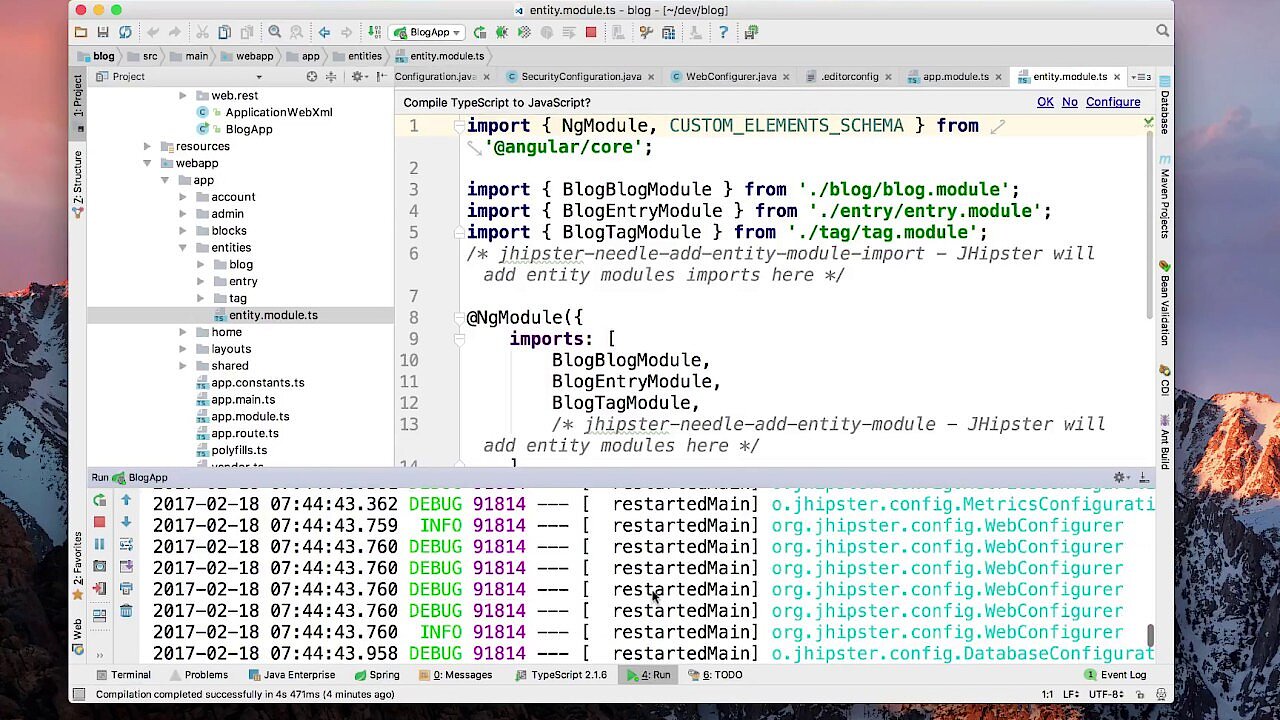The height and width of the screenshot is (720, 1280).
Task: Toggle soft-wrap in the Run console
Action: click(126, 544)
